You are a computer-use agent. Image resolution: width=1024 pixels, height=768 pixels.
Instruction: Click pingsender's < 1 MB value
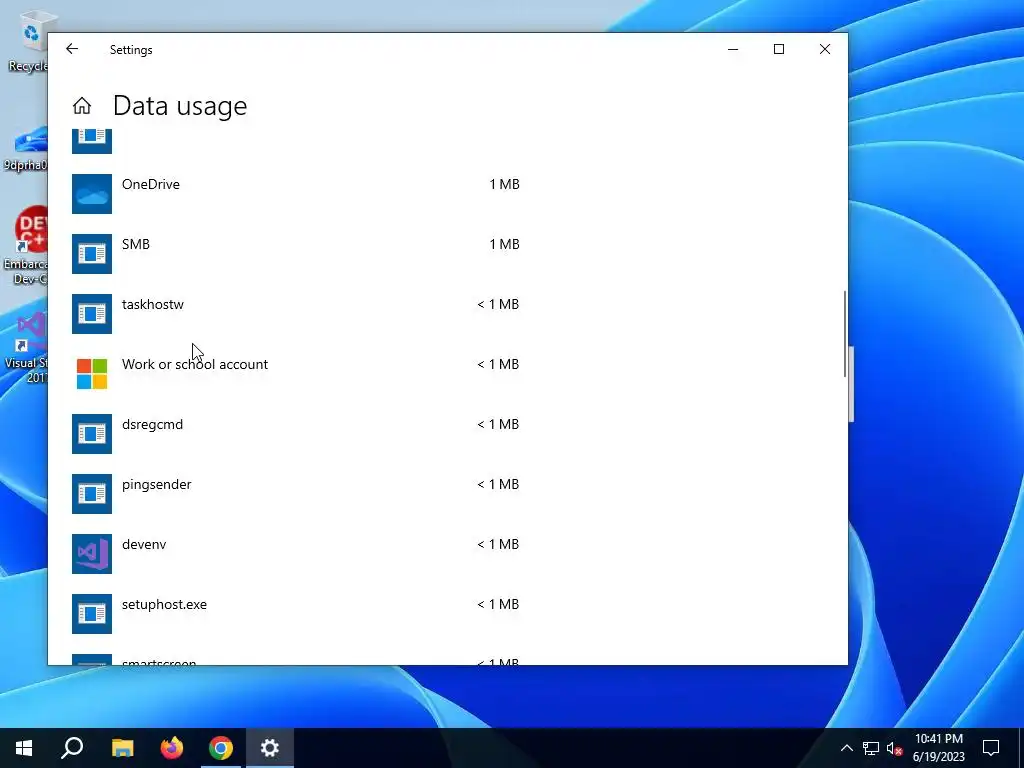498,485
